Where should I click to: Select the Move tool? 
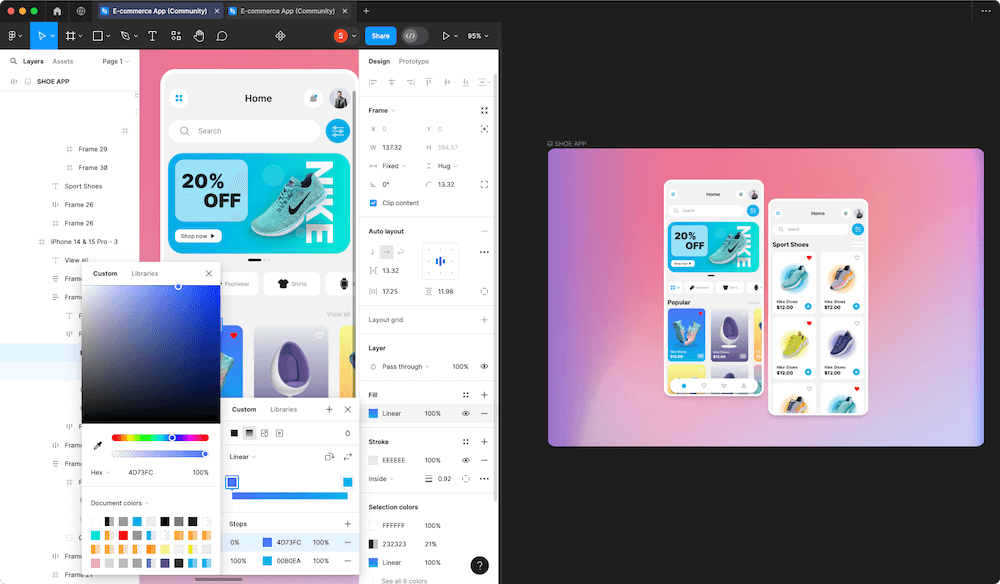click(x=42, y=36)
